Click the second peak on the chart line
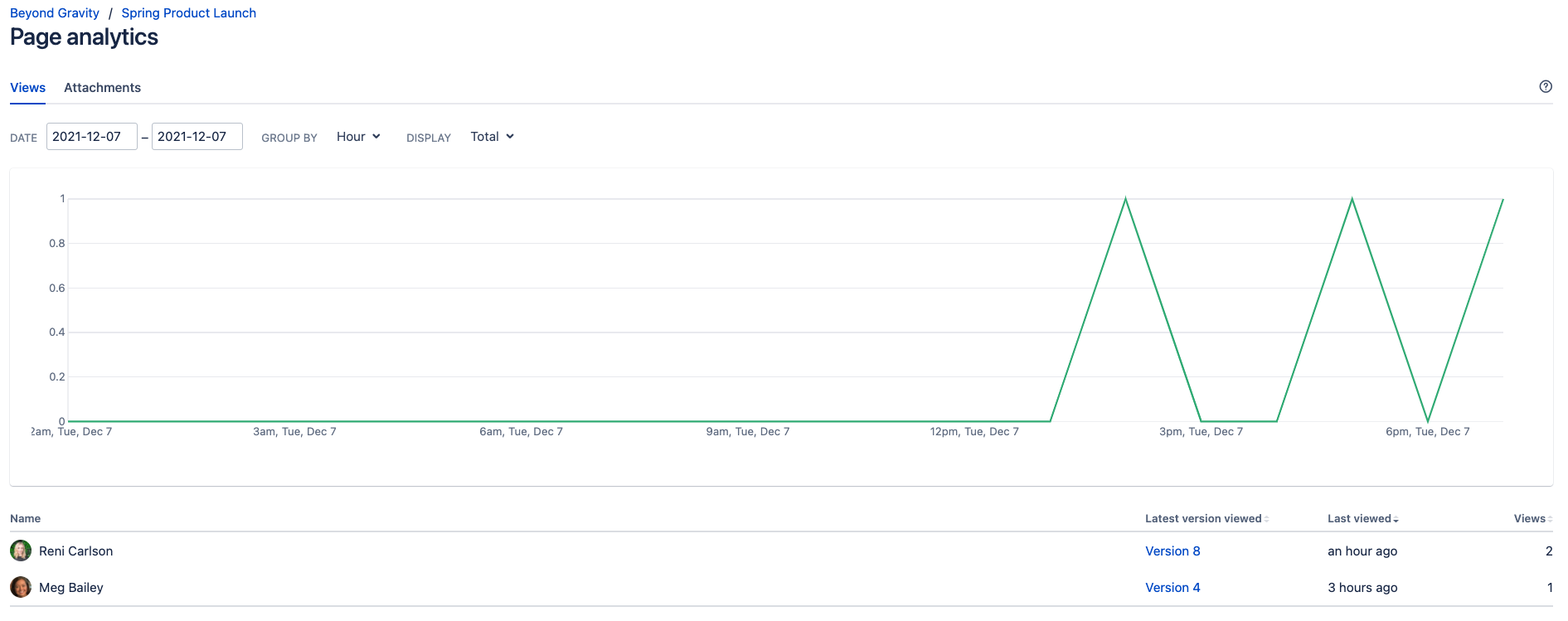This screenshot has width=1568, height=621. [x=1352, y=200]
